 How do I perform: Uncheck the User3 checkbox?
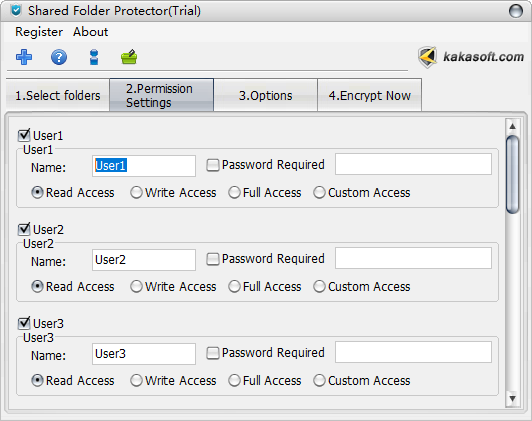coord(24,323)
